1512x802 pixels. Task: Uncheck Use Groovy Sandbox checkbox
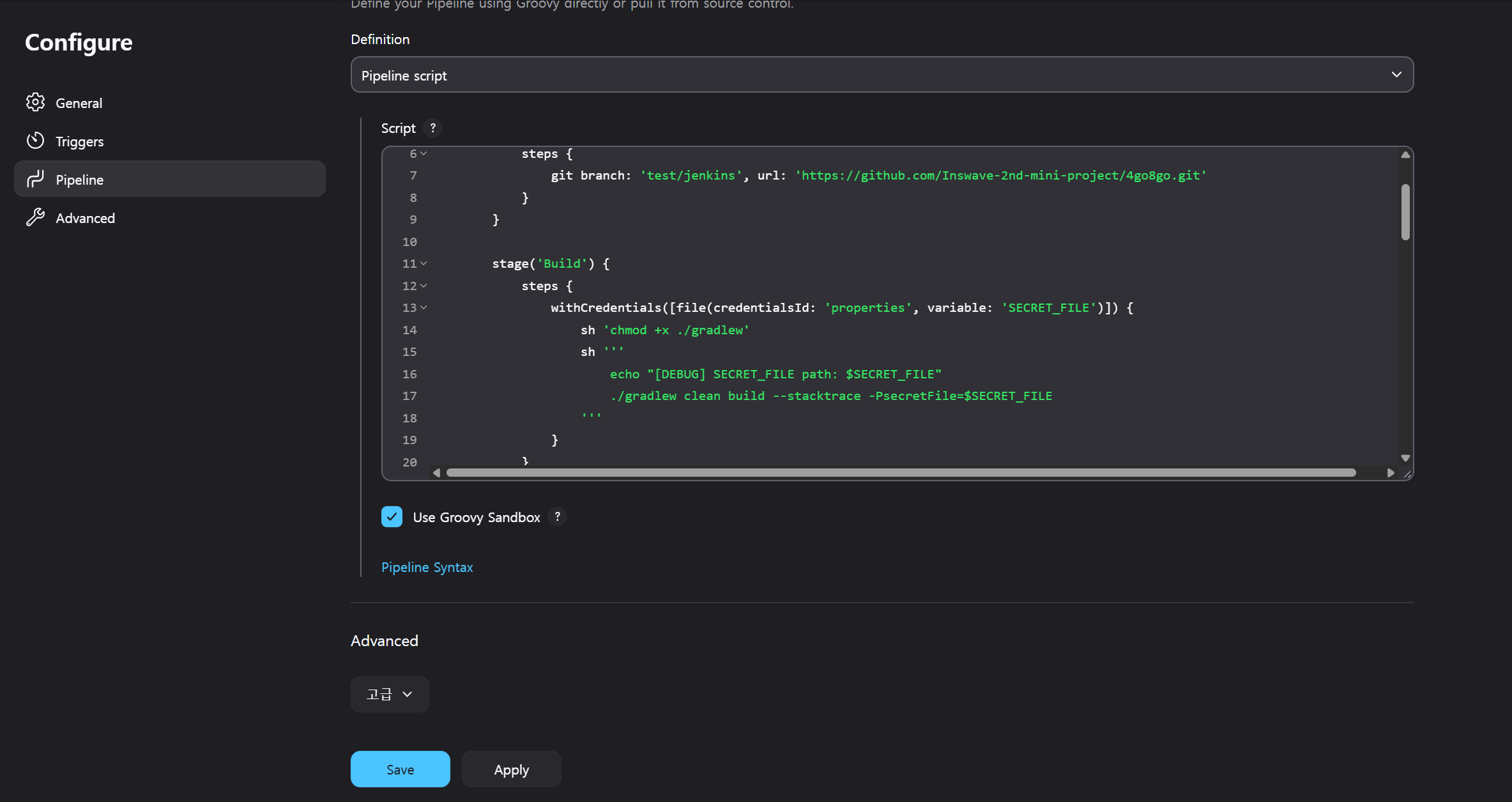[392, 516]
